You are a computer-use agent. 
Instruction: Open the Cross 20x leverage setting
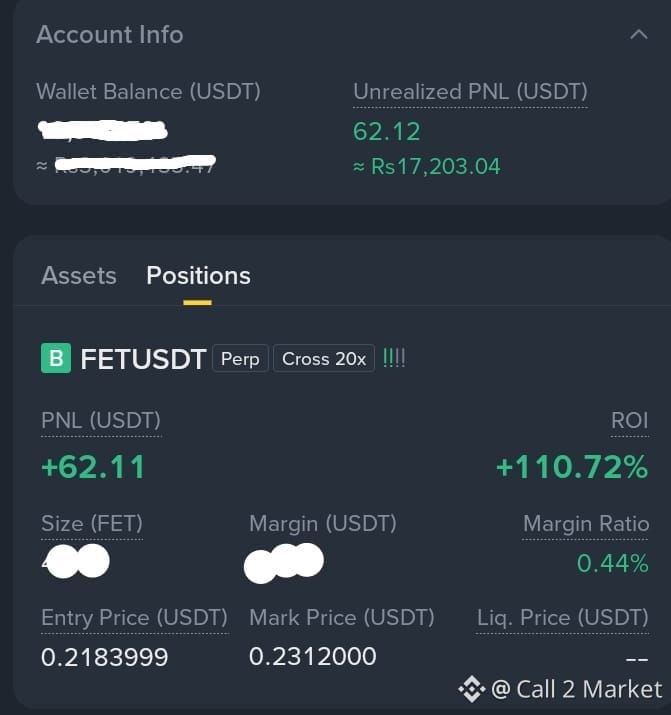click(x=324, y=359)
